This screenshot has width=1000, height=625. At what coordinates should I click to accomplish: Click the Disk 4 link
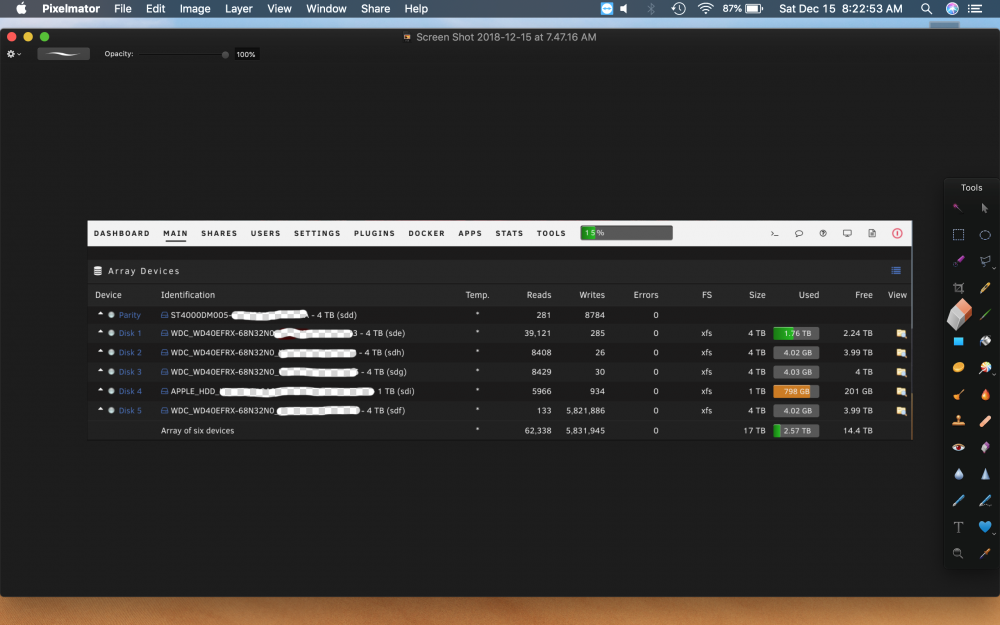pos(130,392)
